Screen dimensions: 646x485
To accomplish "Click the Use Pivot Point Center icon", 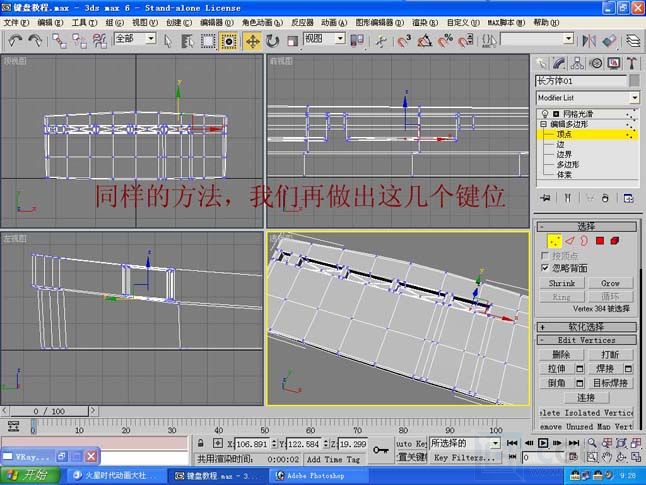I will (x=357, y=40).
